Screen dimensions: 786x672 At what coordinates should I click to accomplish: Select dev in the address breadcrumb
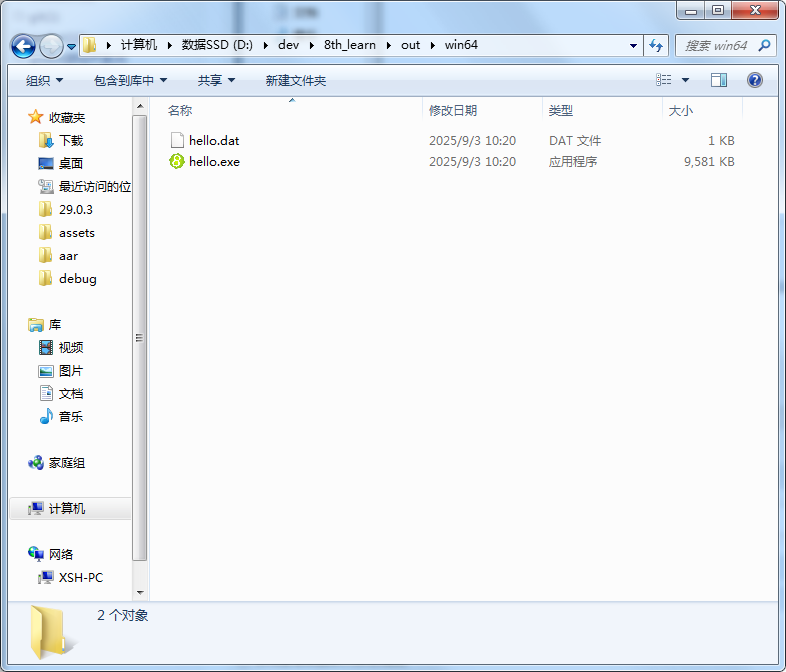[x=288, y=45]
